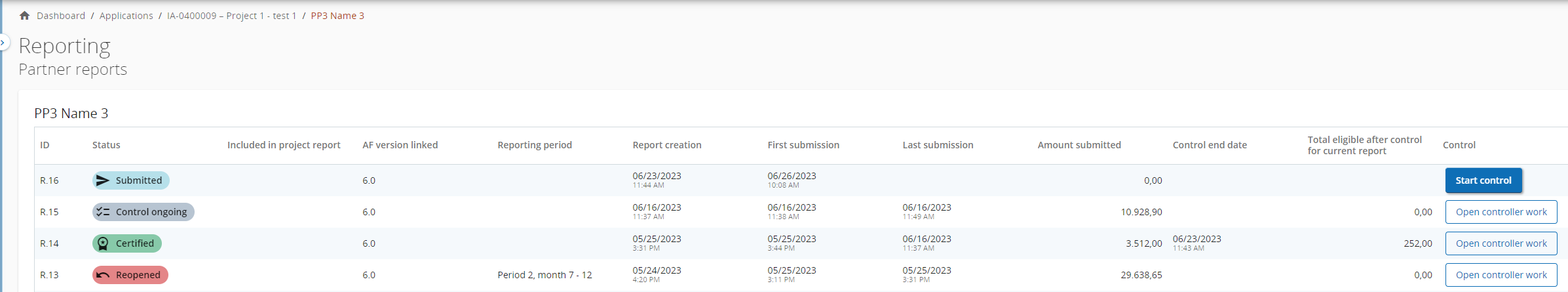Expand the collapsed left sidebar chevron
Screen dimensions: 1568x292
pos(3,43)
